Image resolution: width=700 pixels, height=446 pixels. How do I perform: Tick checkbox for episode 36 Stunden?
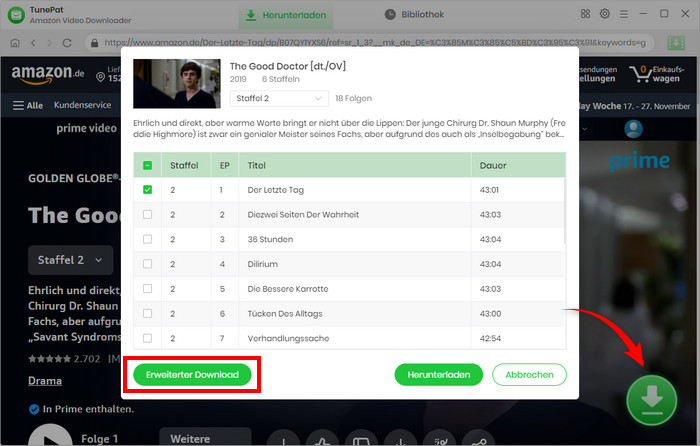coord(148,239)
